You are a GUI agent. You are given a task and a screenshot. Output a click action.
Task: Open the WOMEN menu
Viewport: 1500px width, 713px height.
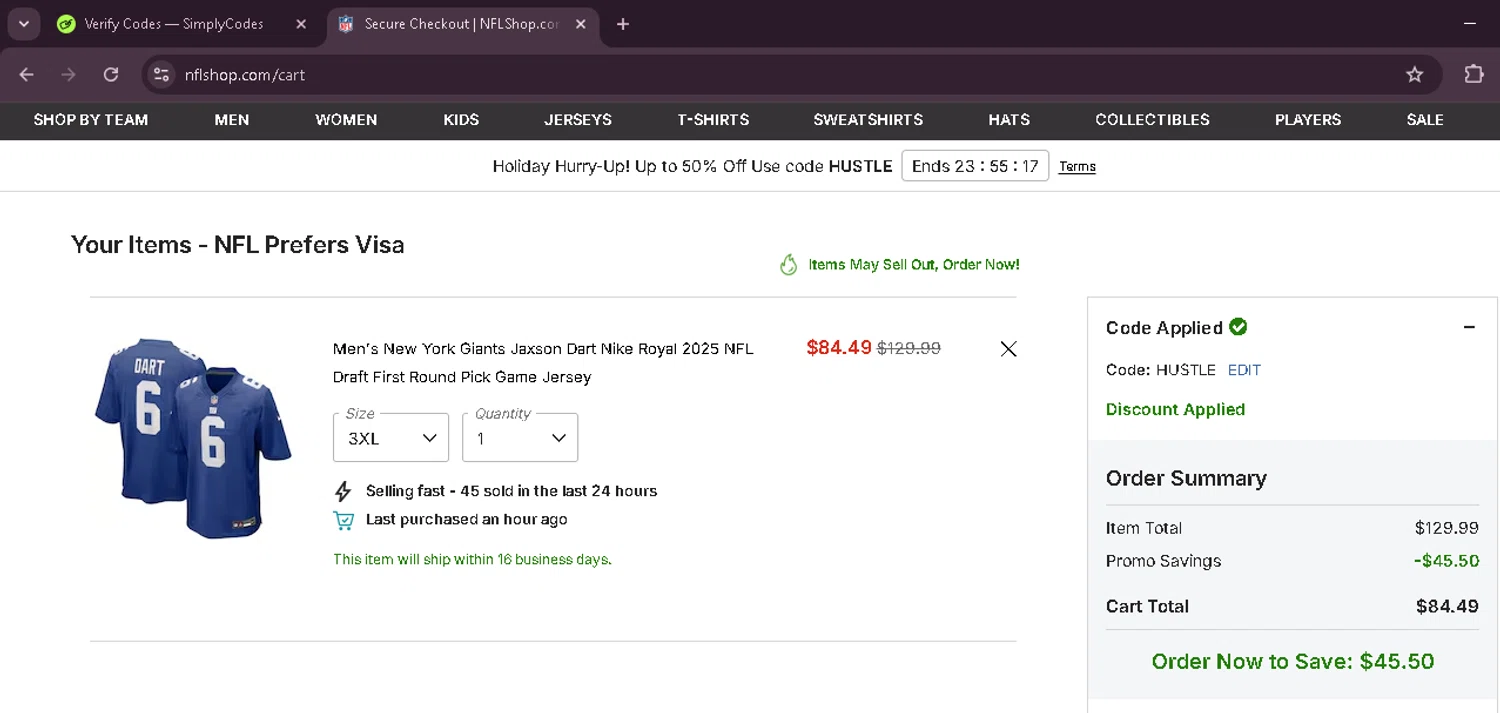tap(346, 120)
